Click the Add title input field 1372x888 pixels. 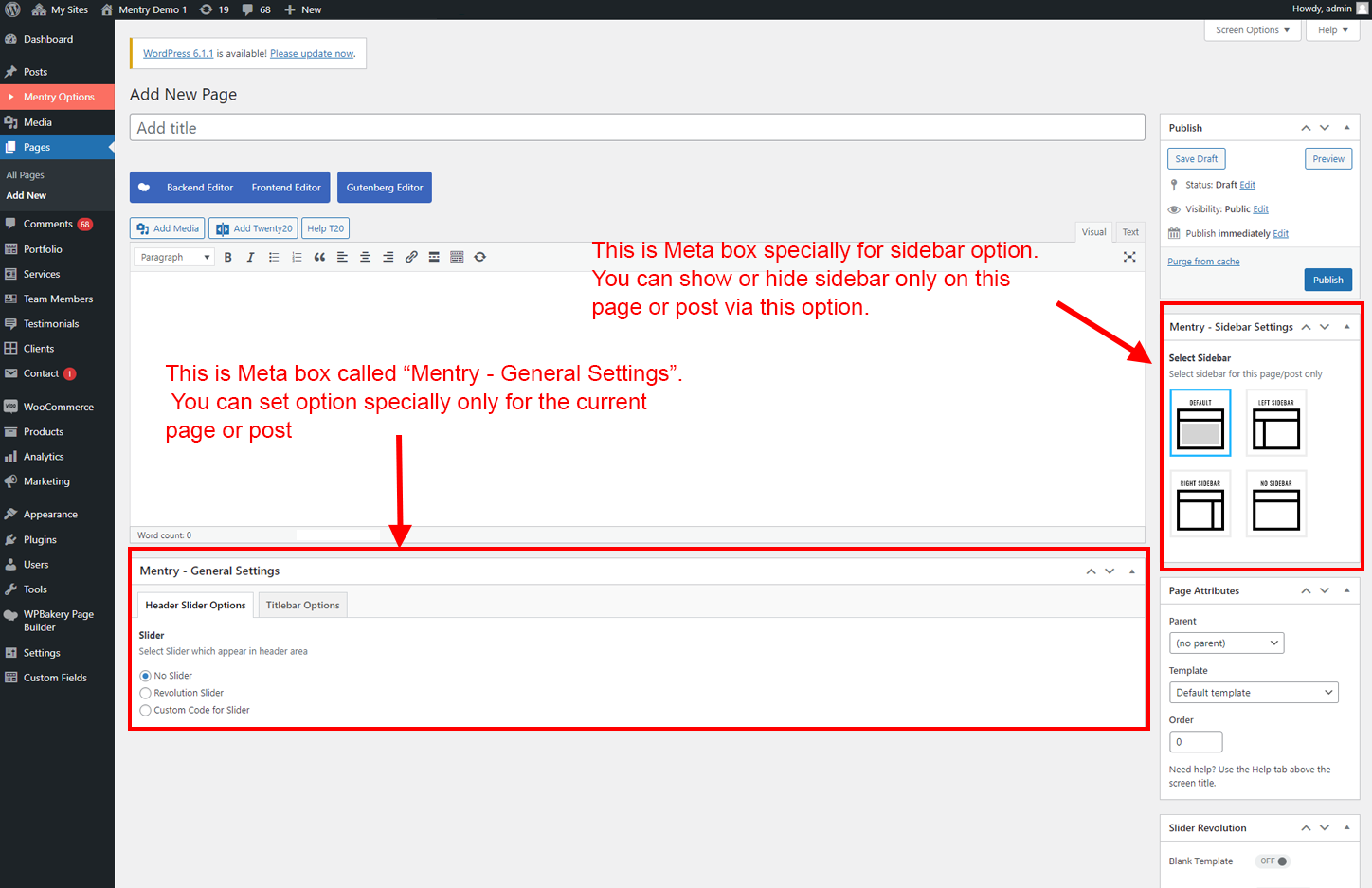point(637,128)
